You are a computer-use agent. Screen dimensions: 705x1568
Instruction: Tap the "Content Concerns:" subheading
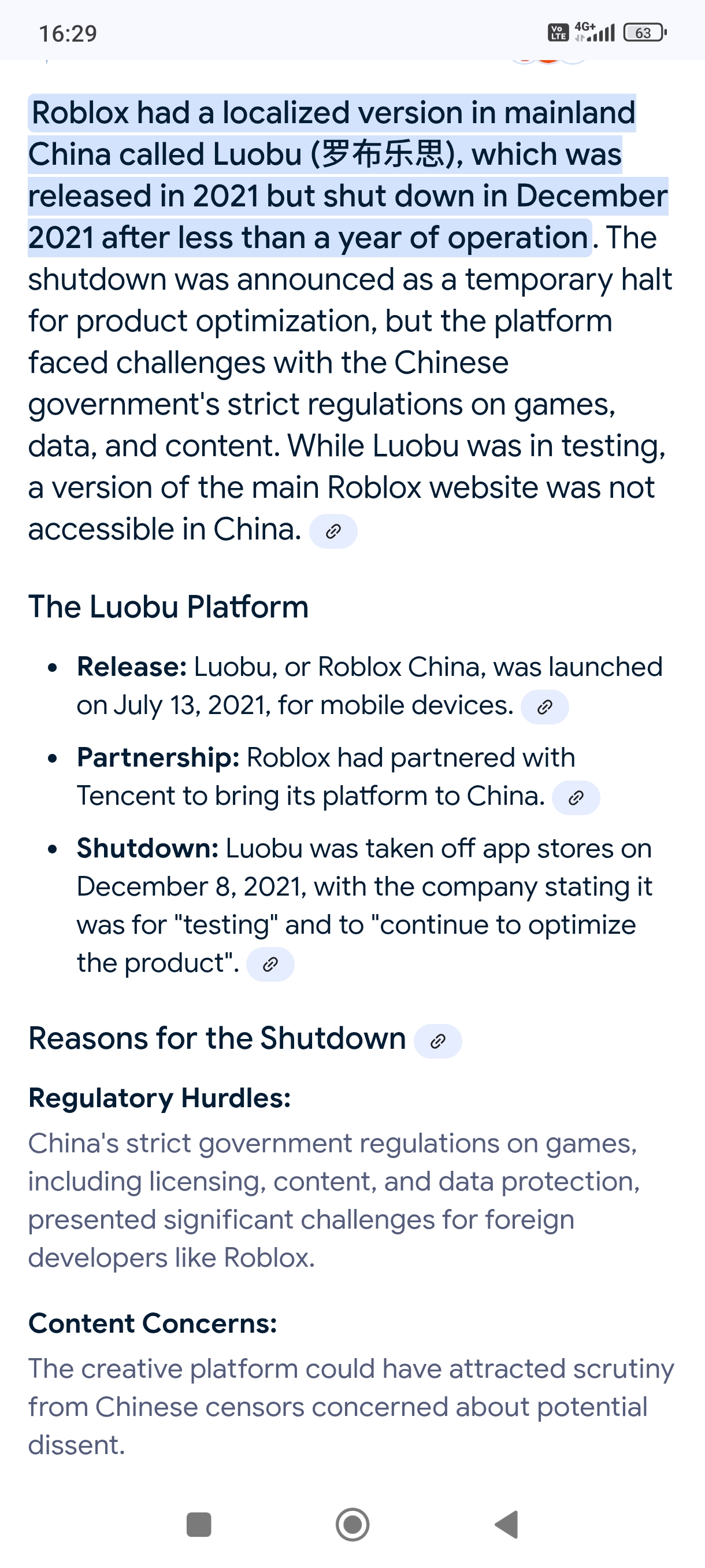click(x=153, y=1323)
